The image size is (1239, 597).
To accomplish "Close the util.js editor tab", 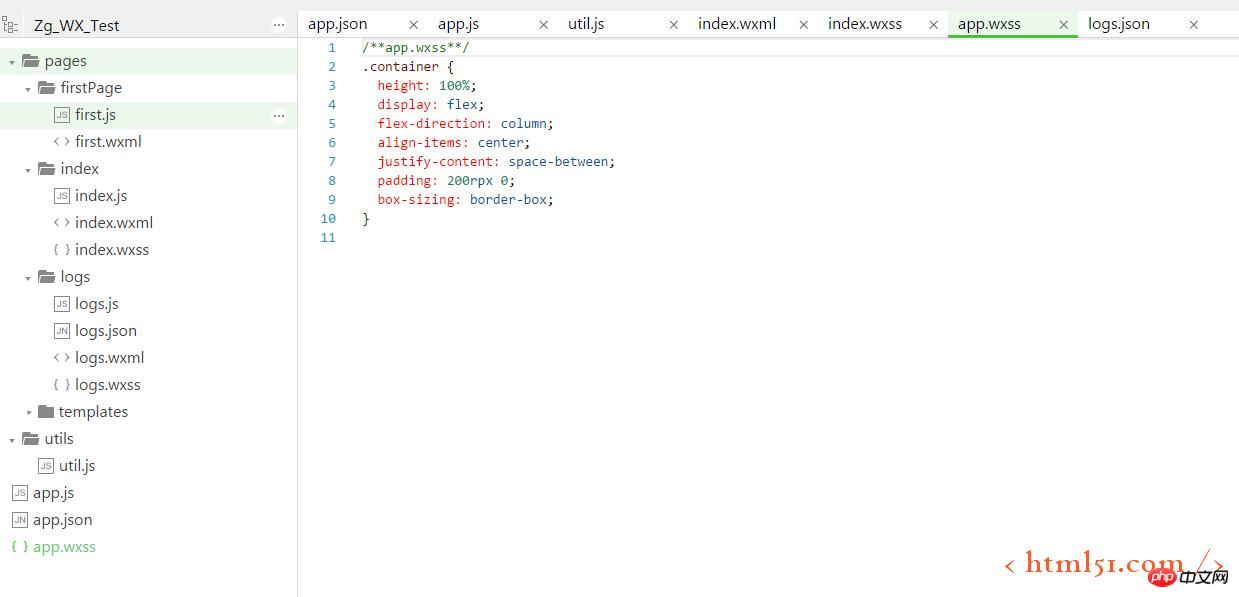I will tap(673, 25).
